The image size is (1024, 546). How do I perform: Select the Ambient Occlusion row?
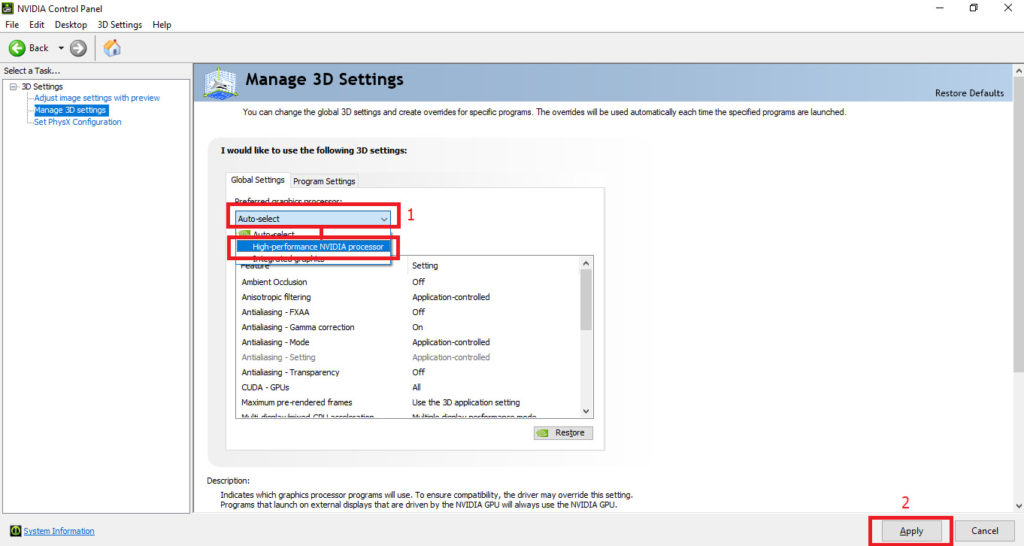pos(408,282)
